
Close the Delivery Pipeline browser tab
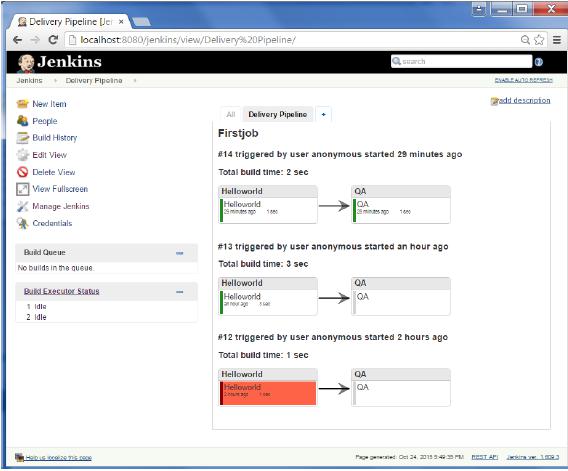click(121, 22)
